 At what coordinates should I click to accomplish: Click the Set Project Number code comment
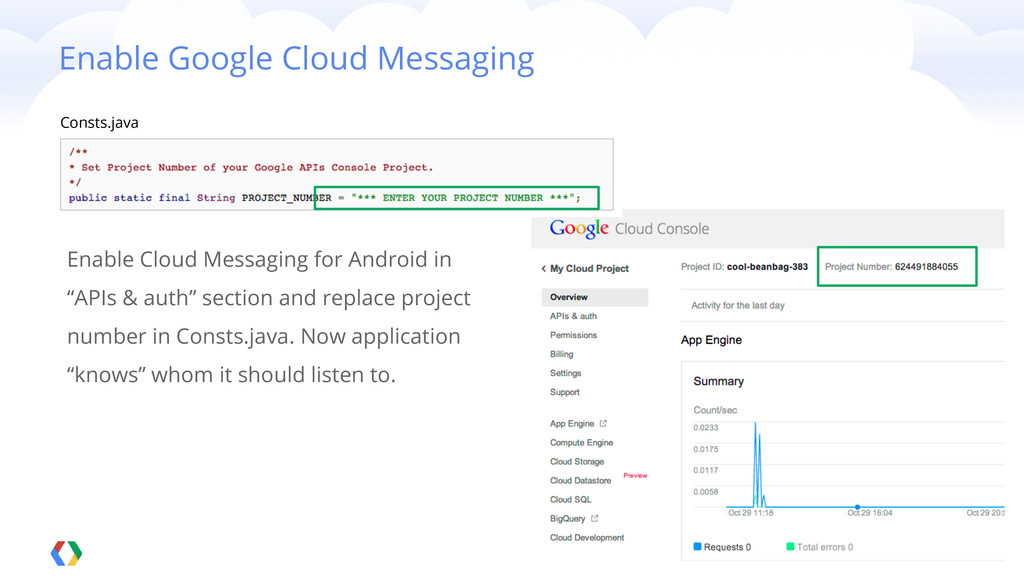pos(251,168)
